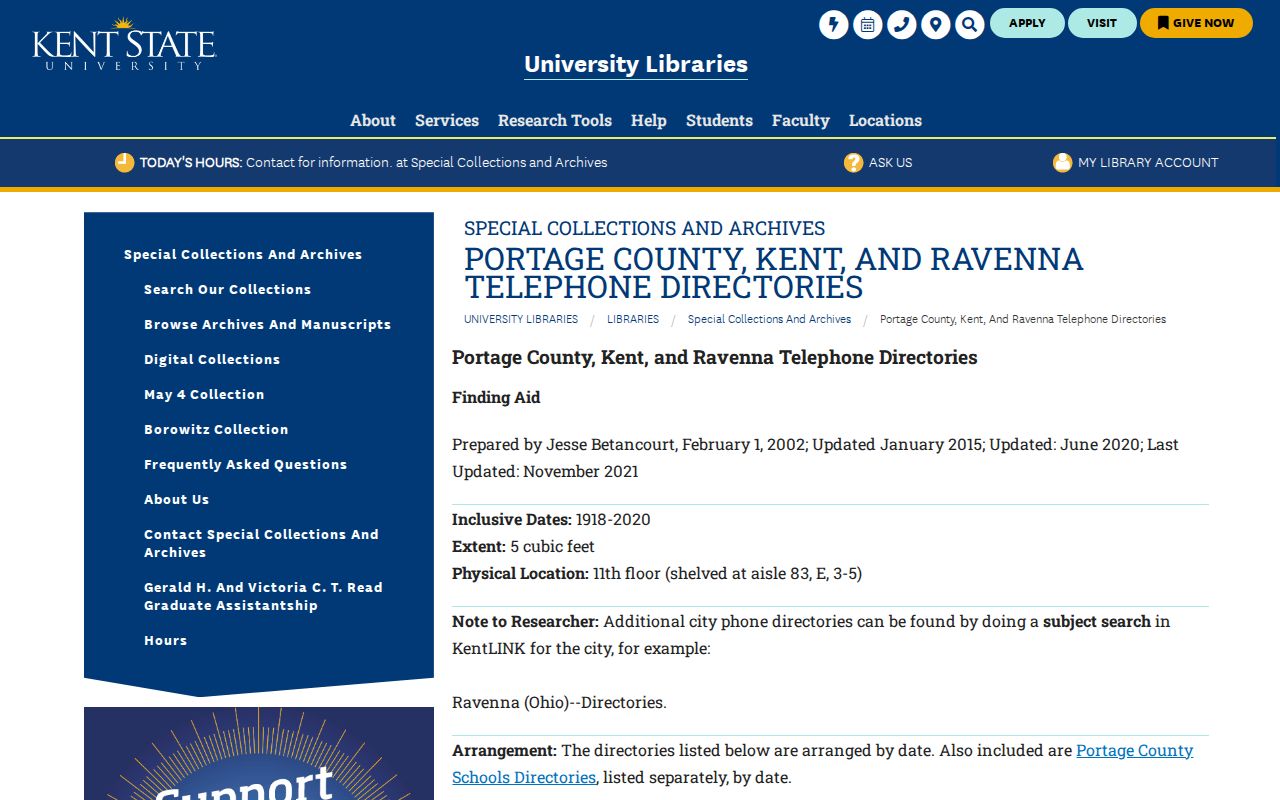Click the Special Collections And Archives breadcrumb
1280x800 pixels.
(x=770, y=319)
